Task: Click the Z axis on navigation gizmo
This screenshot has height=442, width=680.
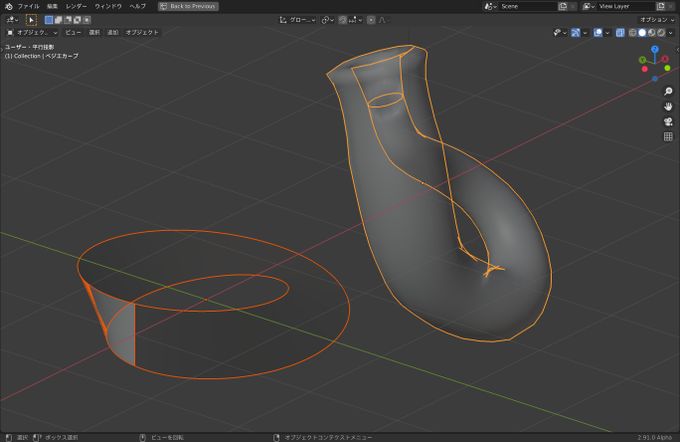Action: (x=655, y=49)
